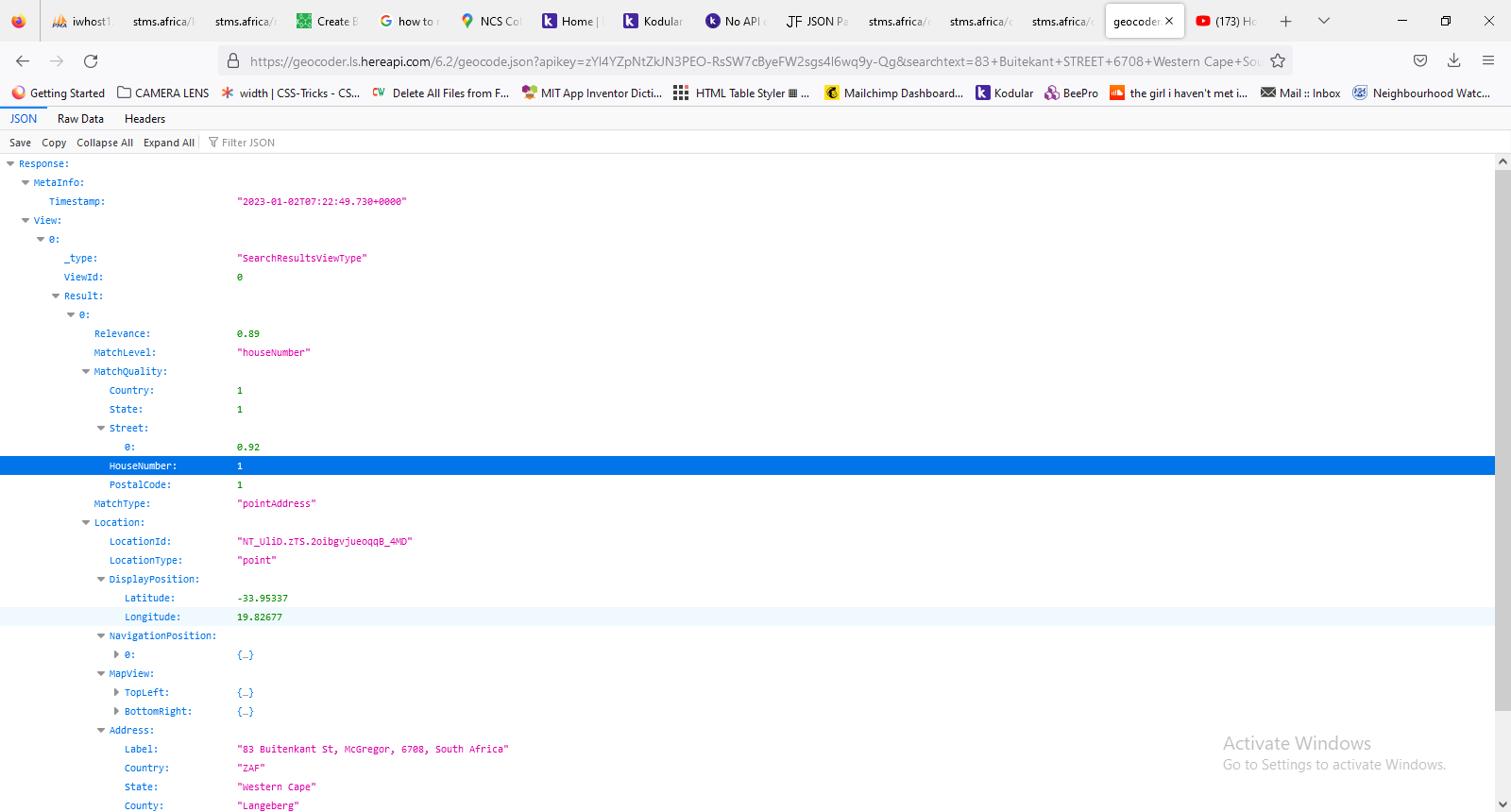Collapse the MatchQuality node
Image resolution: width=1511 pixels, height=812 pixels.
click(x=86, y=372)
